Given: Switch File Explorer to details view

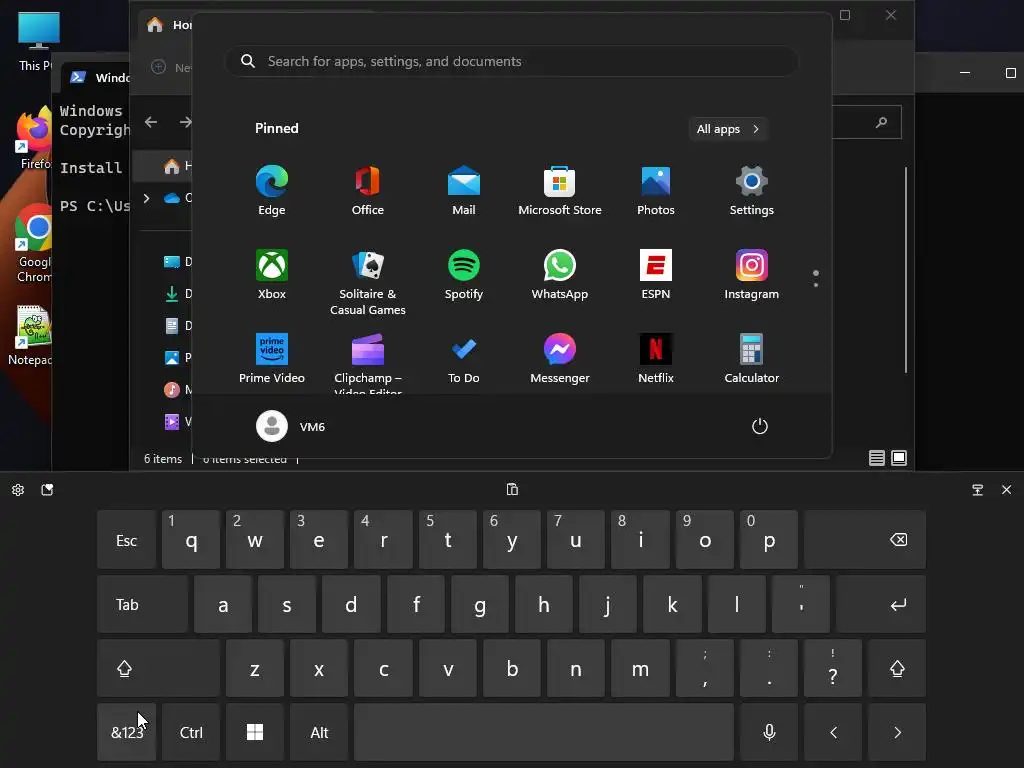Looking at the screenshot, I should (876, 458).
